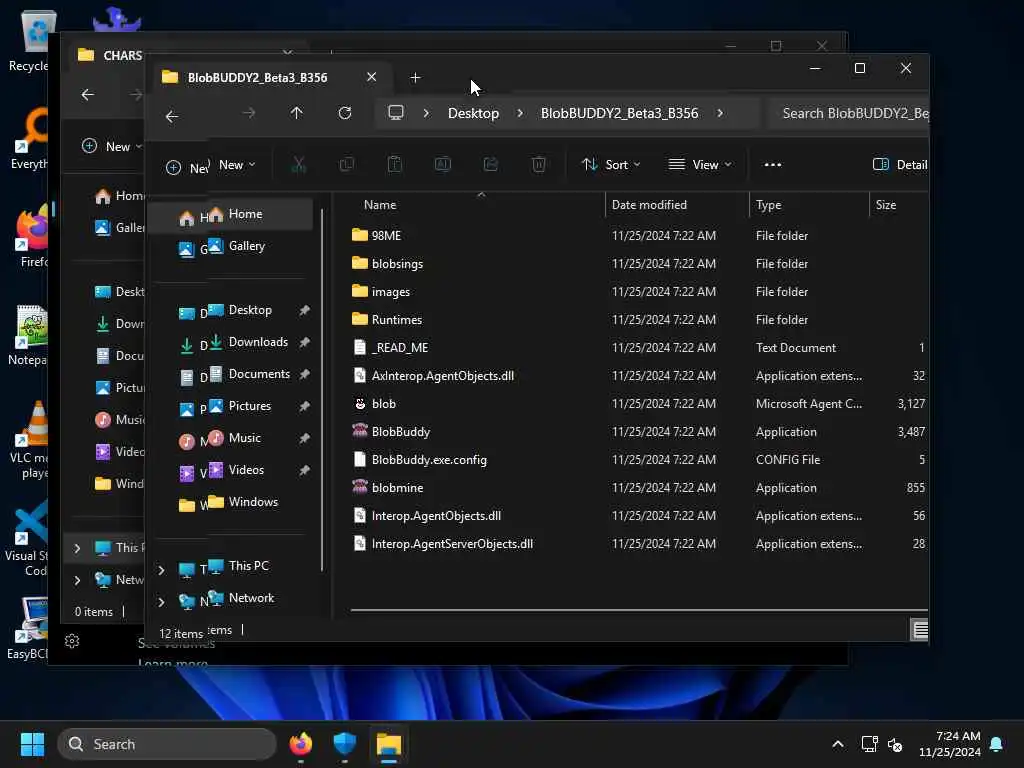Click the Delete trash icon
Image resolution: width=1024 pixels, height=768 pixels.
(x=539, y=165)
